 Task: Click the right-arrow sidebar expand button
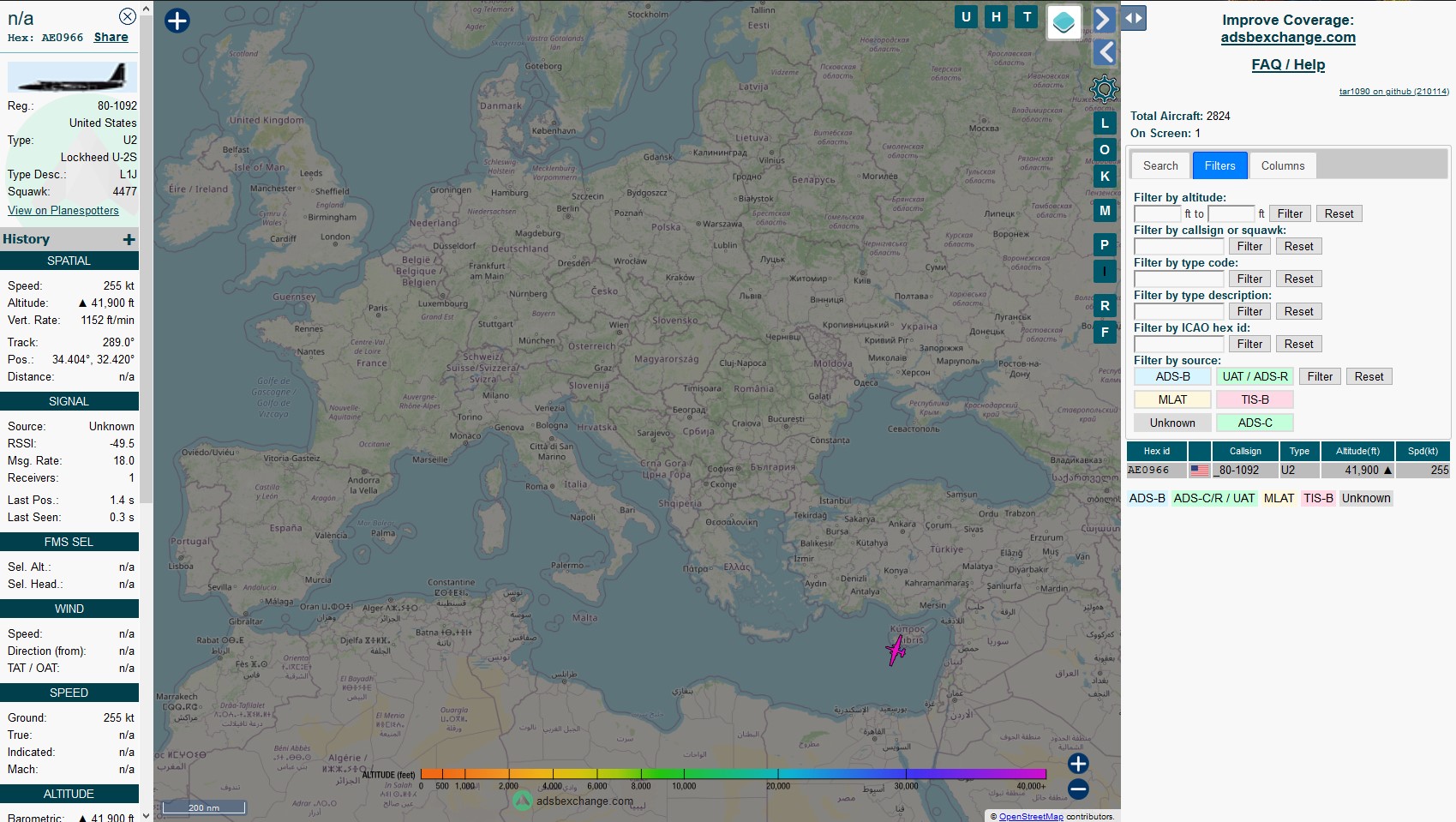click(x=1105, y=19)
